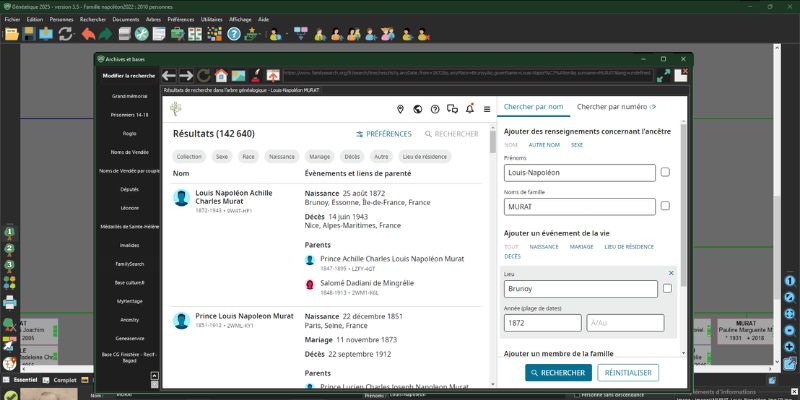The height and width of the screenshot is (400, 800).
Task: Open FamilySearch hamburger menu icon
Action: 487,109
